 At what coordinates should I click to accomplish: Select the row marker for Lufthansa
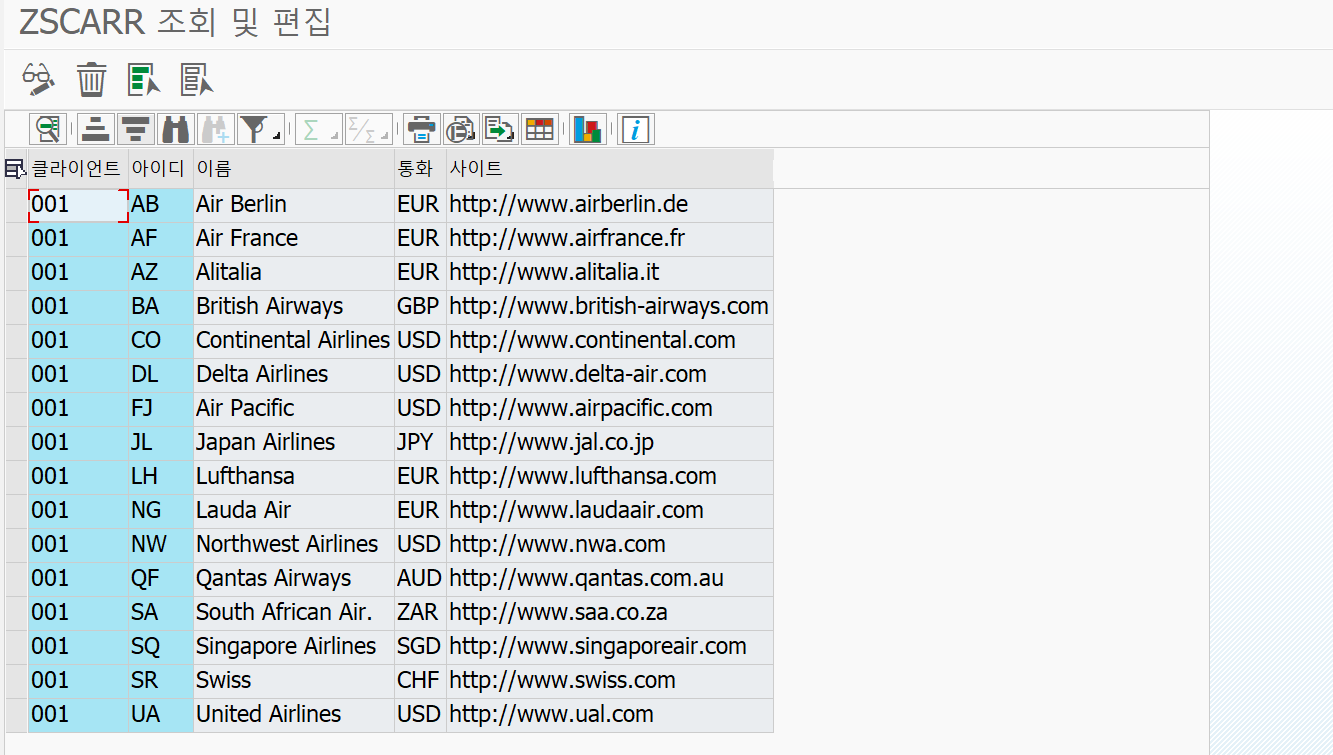(x=16, y=477)
